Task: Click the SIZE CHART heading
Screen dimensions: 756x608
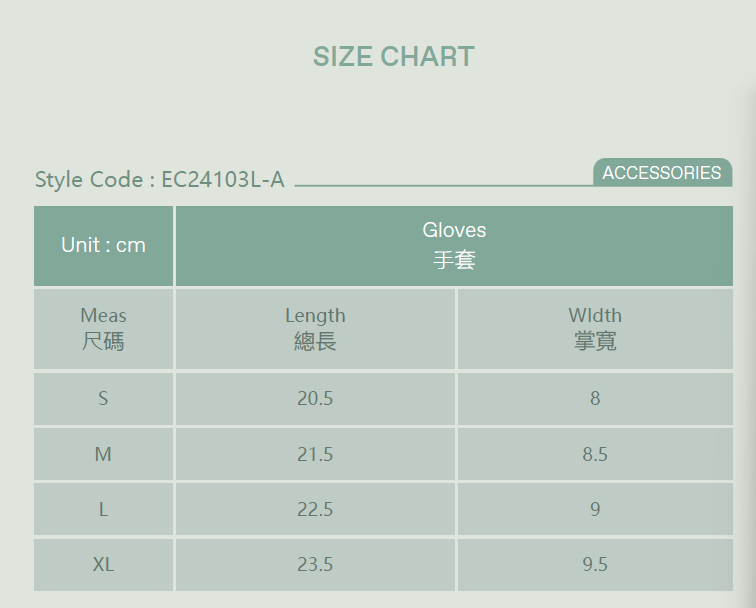Action: [393, 57]
